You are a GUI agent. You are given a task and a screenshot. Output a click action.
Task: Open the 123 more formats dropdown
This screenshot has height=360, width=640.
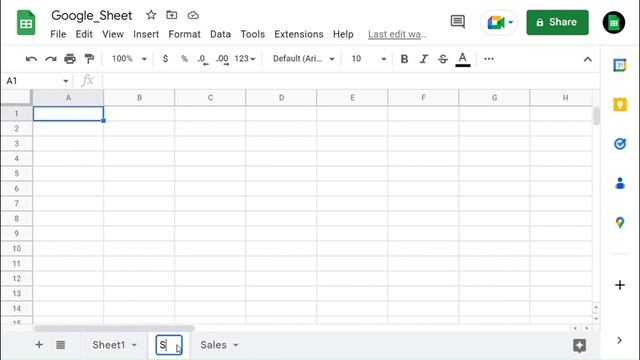pyautogui.click(x=245, y=59)
